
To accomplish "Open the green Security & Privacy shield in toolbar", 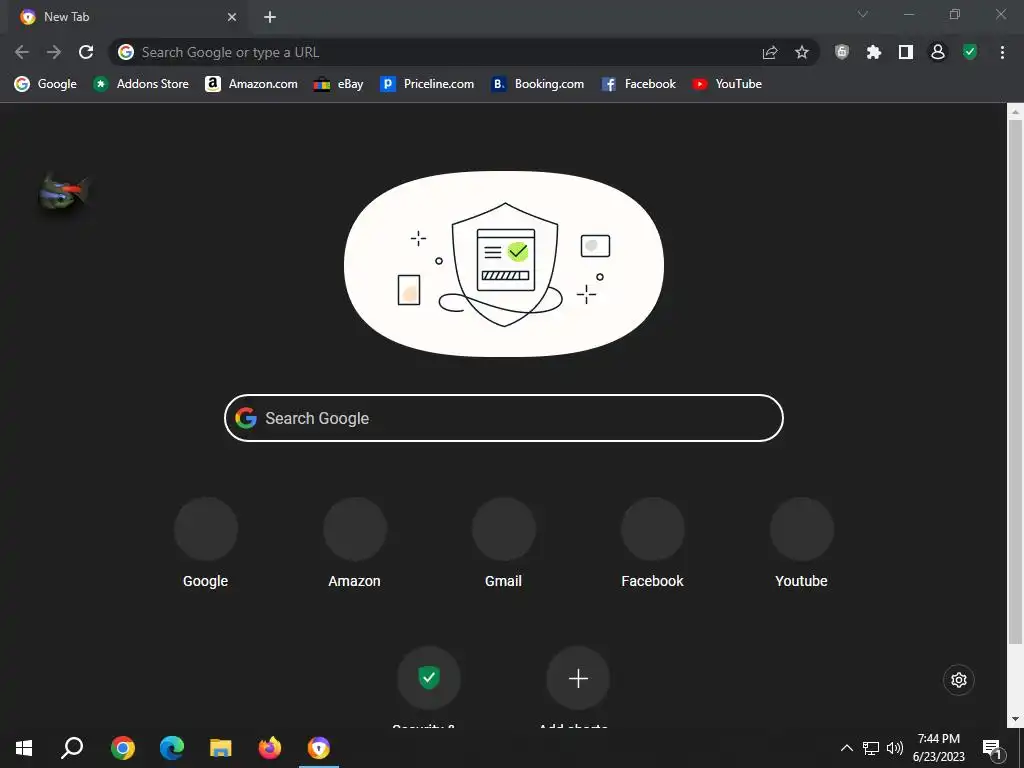I will coord(970,52).
